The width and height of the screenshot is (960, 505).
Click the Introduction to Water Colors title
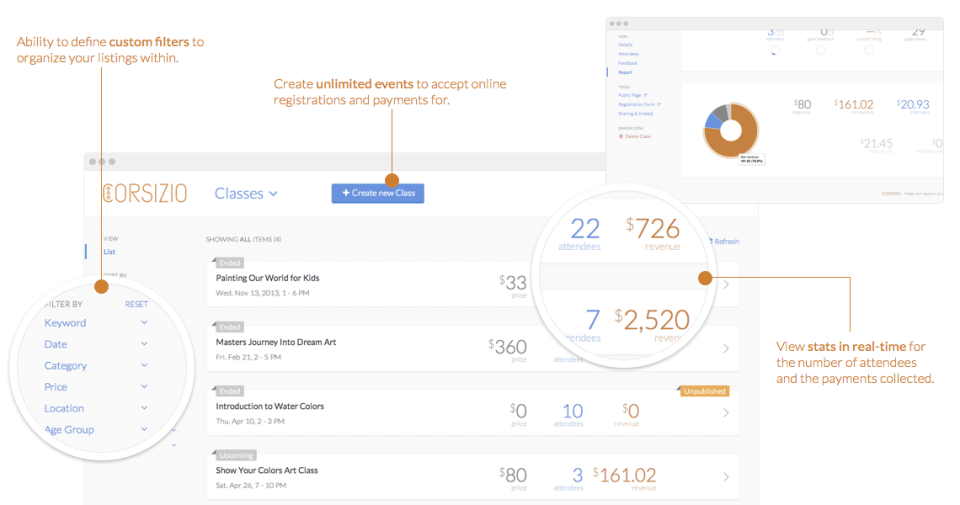tap(269, 406)
